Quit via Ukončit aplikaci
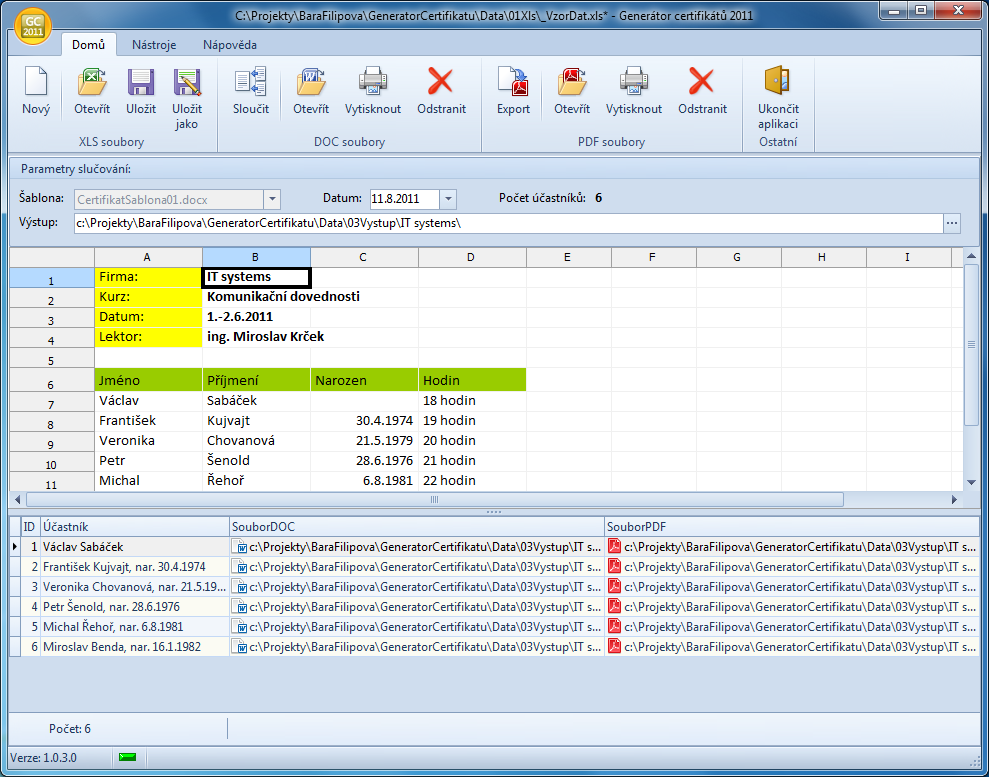The width and height of the screenshot is (989, 777). 778,98
